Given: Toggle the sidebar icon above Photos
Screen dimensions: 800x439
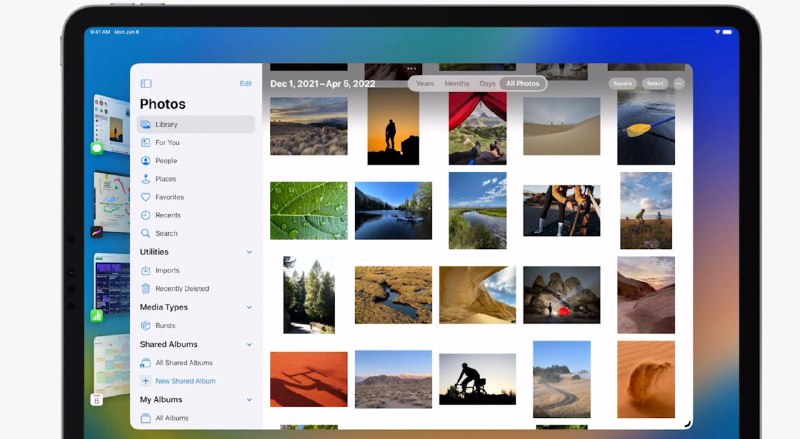Looking at the screenshot, I should click(146, 83).
